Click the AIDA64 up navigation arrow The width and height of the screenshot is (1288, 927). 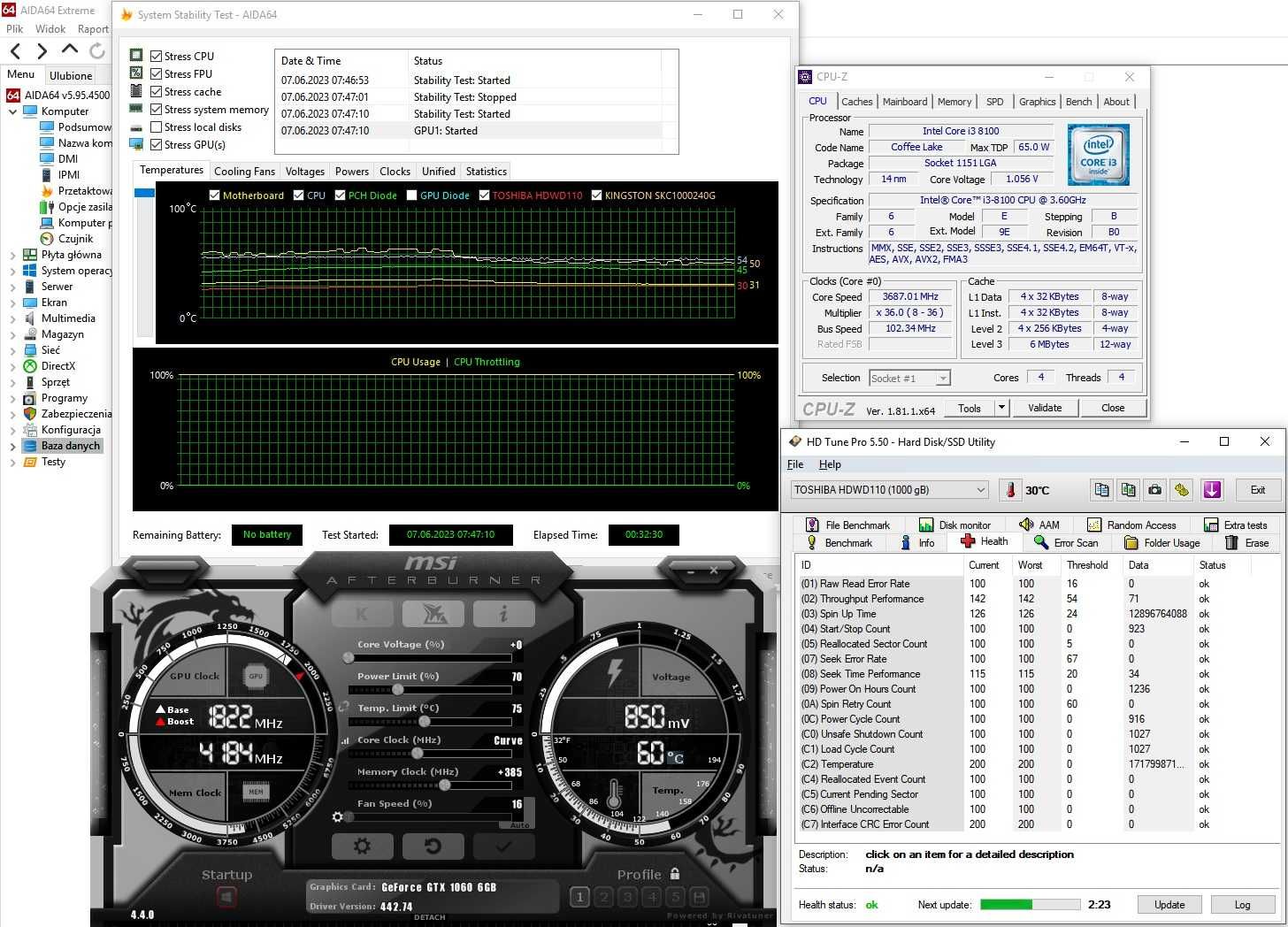pos(70,50)
